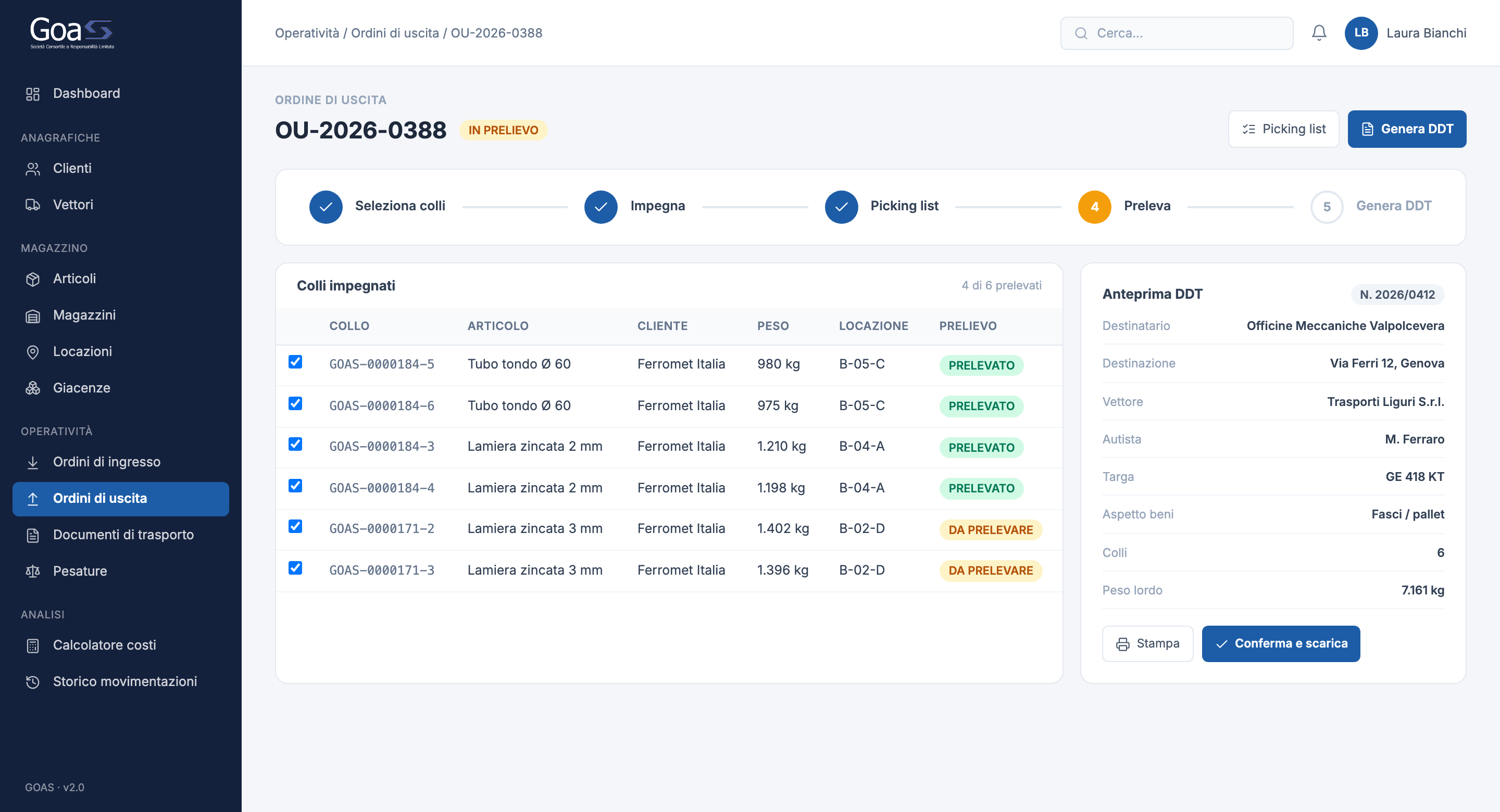Click the Storico movimentazioni history icon
Image resolution: width=1500 pixels, height=812 pixels.
click(33, 682)
